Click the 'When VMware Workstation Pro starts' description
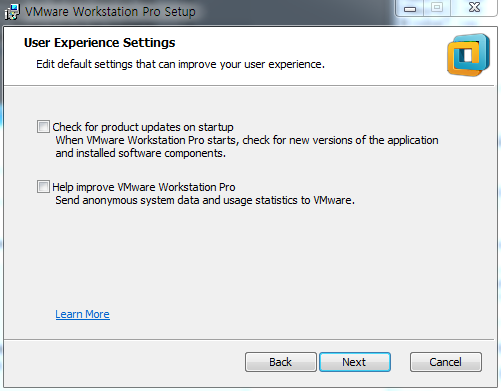This screenshot has width=501, height=391. (247, 140)
